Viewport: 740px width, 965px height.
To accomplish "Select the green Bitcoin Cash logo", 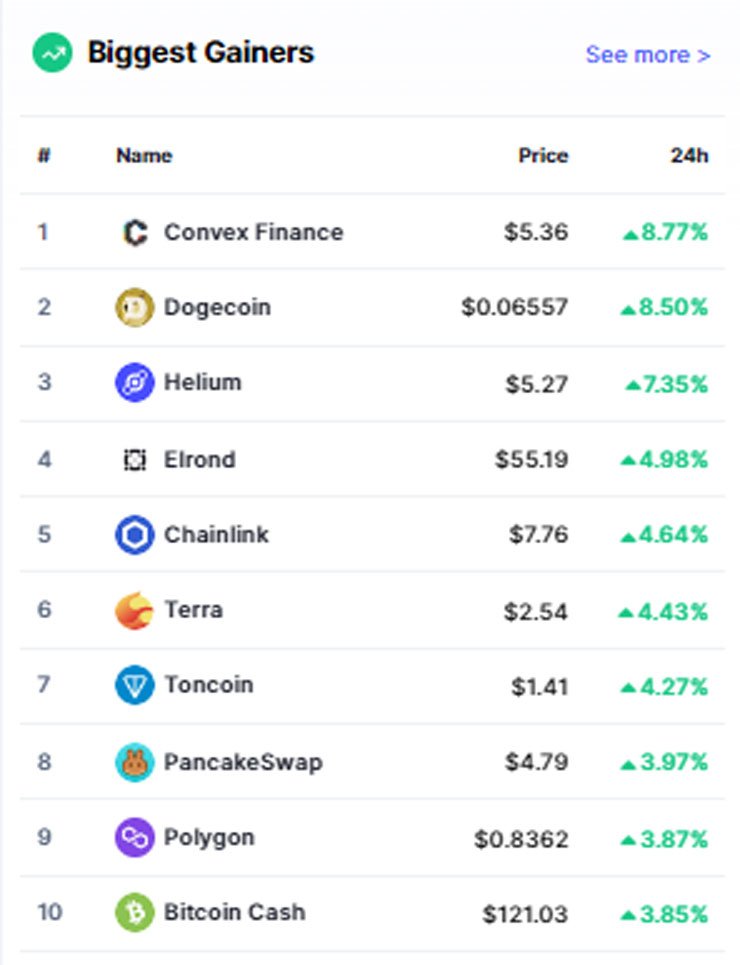I will click(x=135, y=913).
